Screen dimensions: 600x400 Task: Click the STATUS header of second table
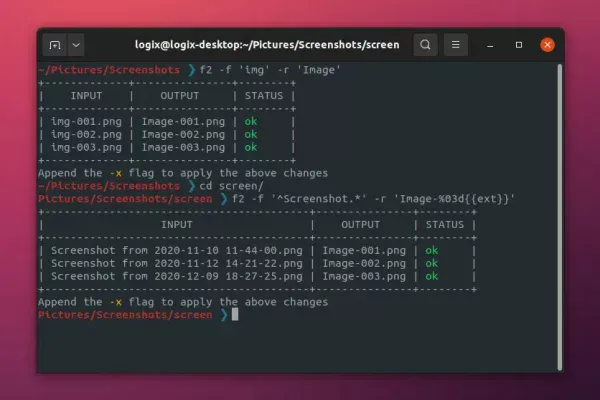pyautogui.click(x=445, y=225)
